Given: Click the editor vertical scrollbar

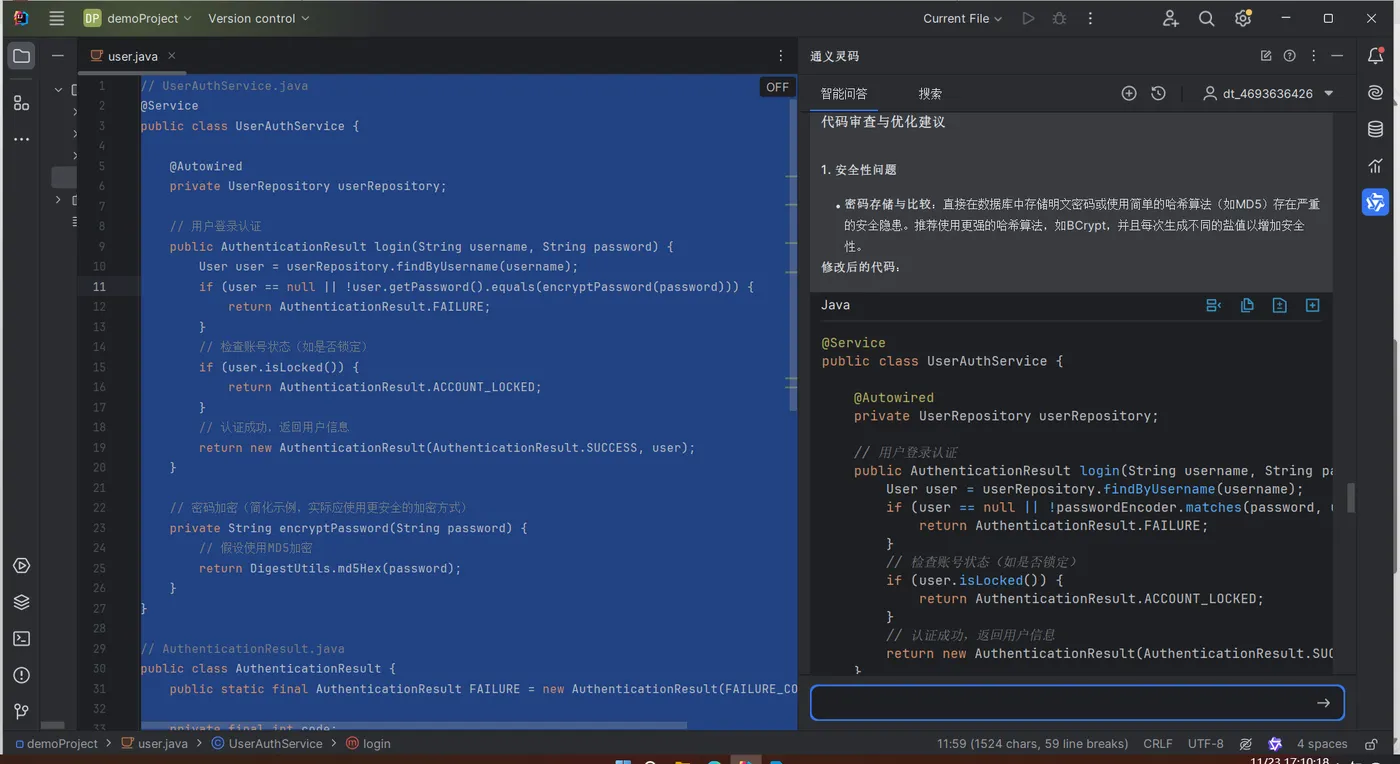Looking at the screenshot, I should tap(793, 254).
